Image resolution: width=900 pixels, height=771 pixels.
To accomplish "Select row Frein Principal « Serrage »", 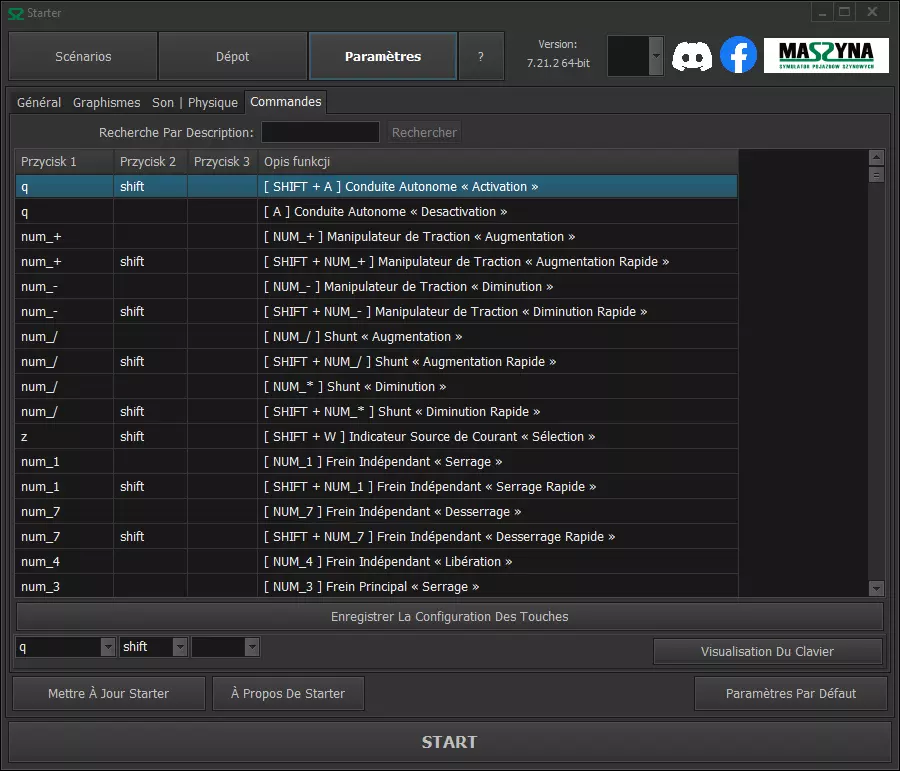I will click(377, 586).
